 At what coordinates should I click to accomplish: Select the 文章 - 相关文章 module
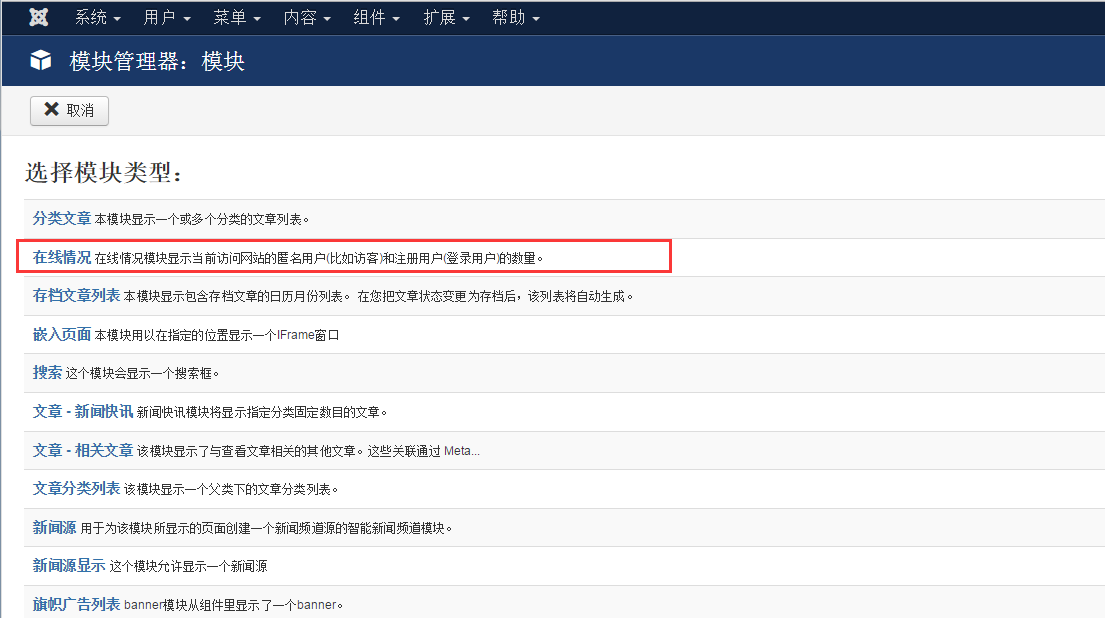pos(83,450)
